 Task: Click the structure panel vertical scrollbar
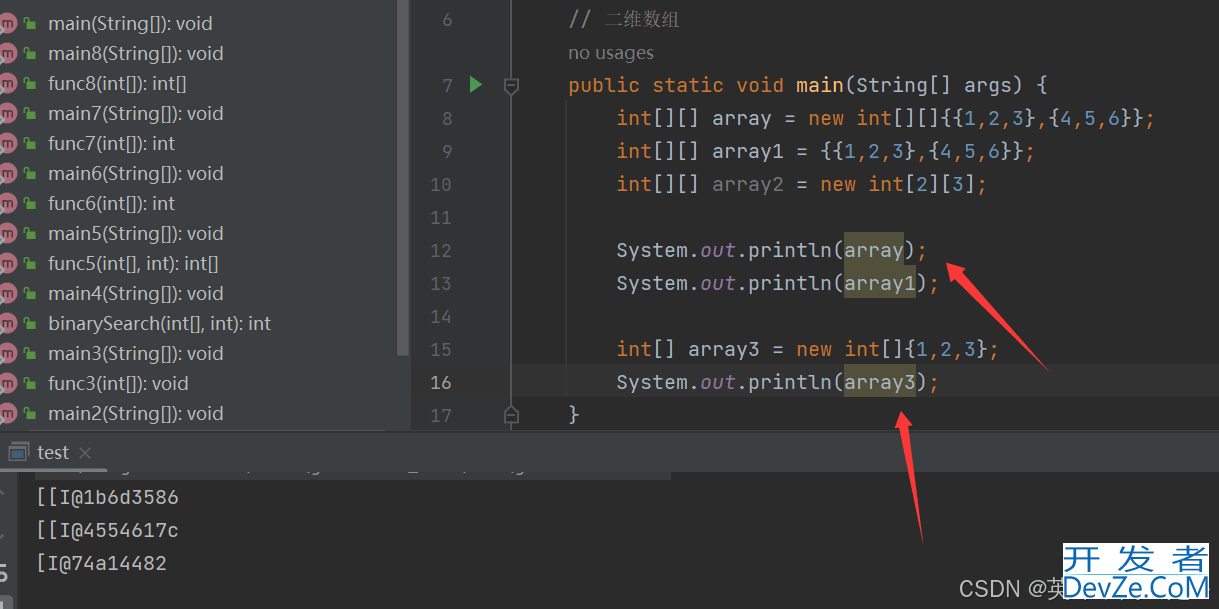402,178
